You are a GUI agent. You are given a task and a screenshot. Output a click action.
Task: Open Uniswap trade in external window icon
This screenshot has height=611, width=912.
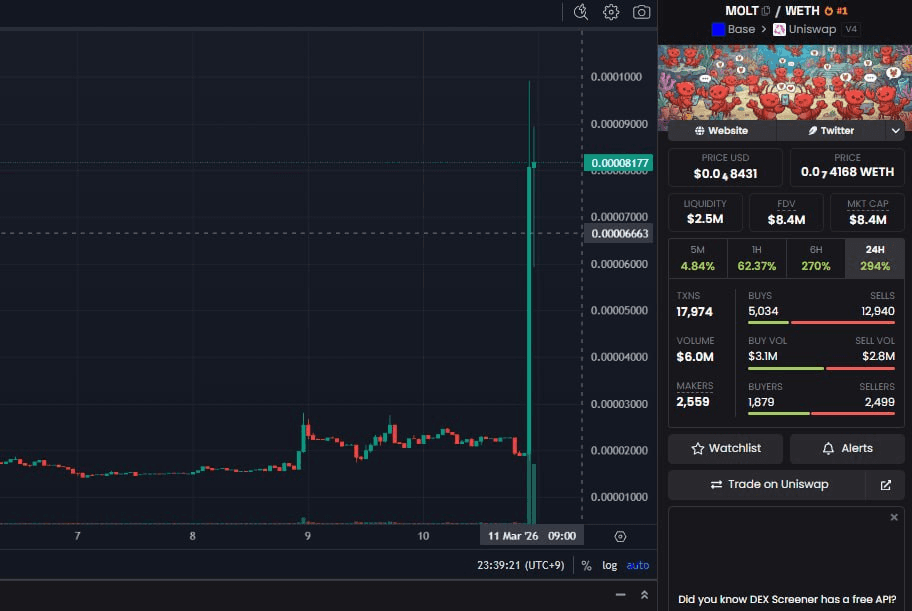click(x=885, y=485)
